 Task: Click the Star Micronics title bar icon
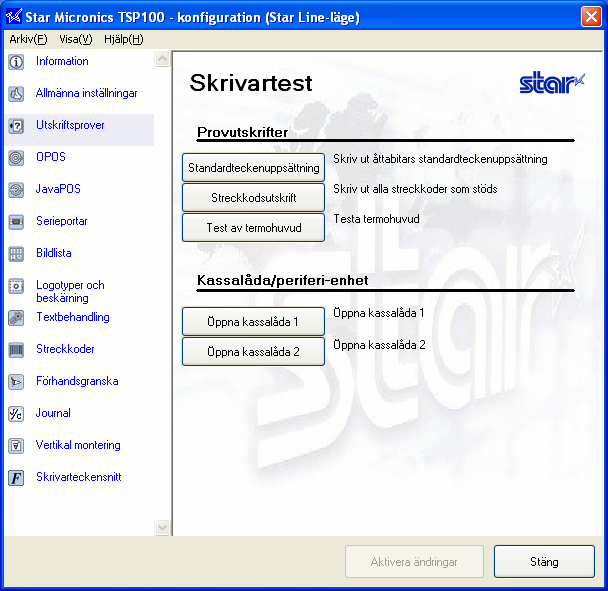pyautogui.click(x=14, y=17)
